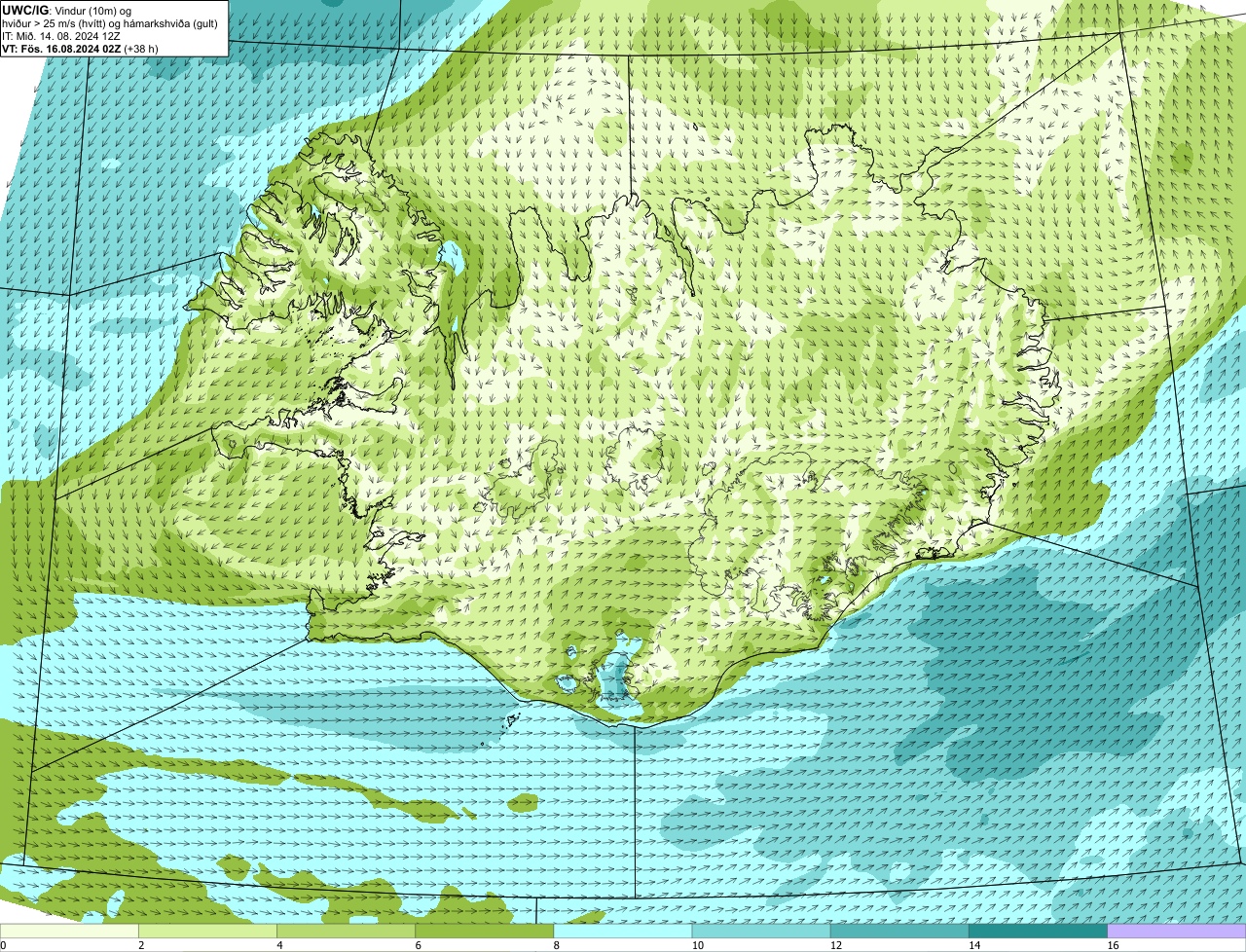Click the "hviður > 25 m/s (hvítt)" legend line

tap(110, 23)
